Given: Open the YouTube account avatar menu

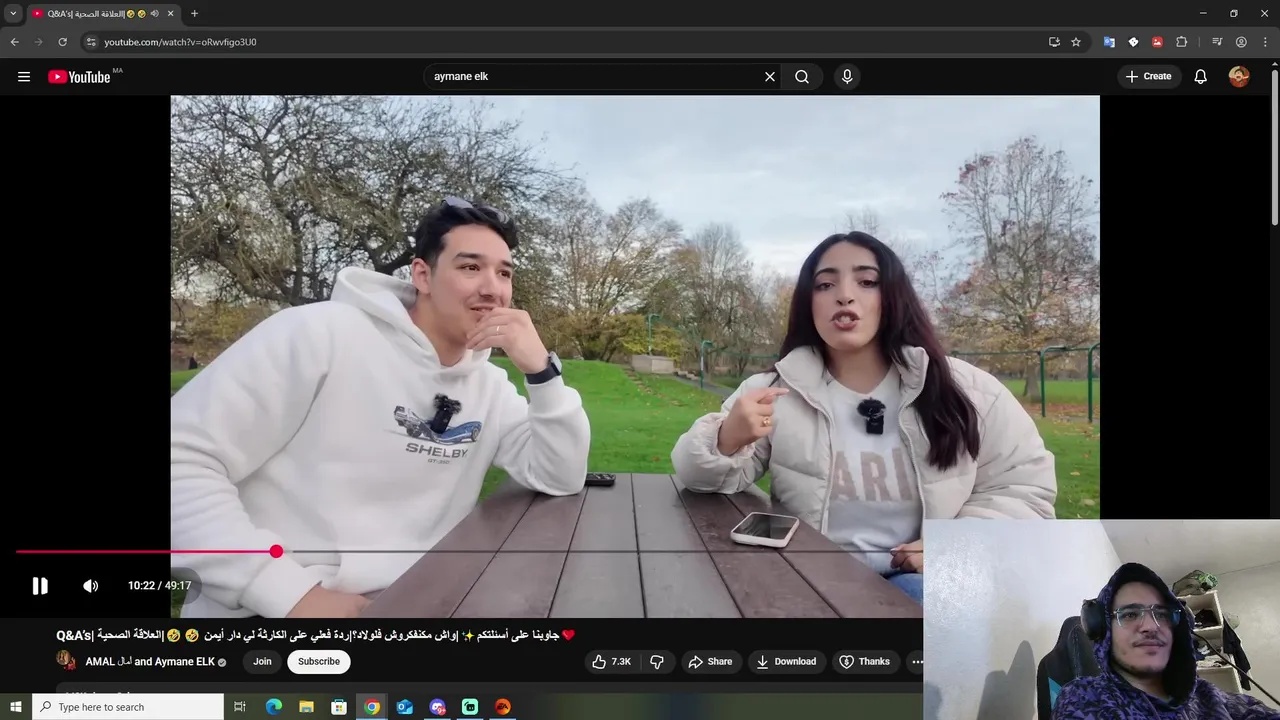Looking at the screenshot, I should point(1239,77).
